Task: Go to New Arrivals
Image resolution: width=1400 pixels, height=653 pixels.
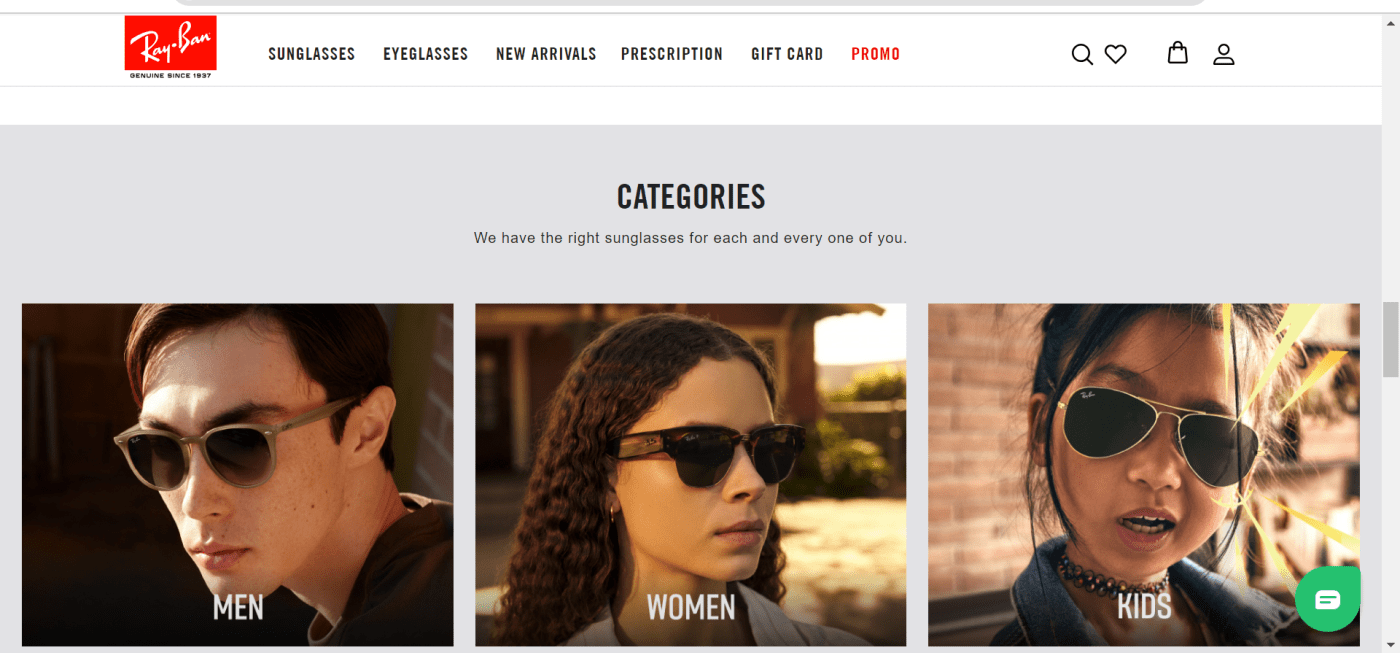Action: pos(546,54)
